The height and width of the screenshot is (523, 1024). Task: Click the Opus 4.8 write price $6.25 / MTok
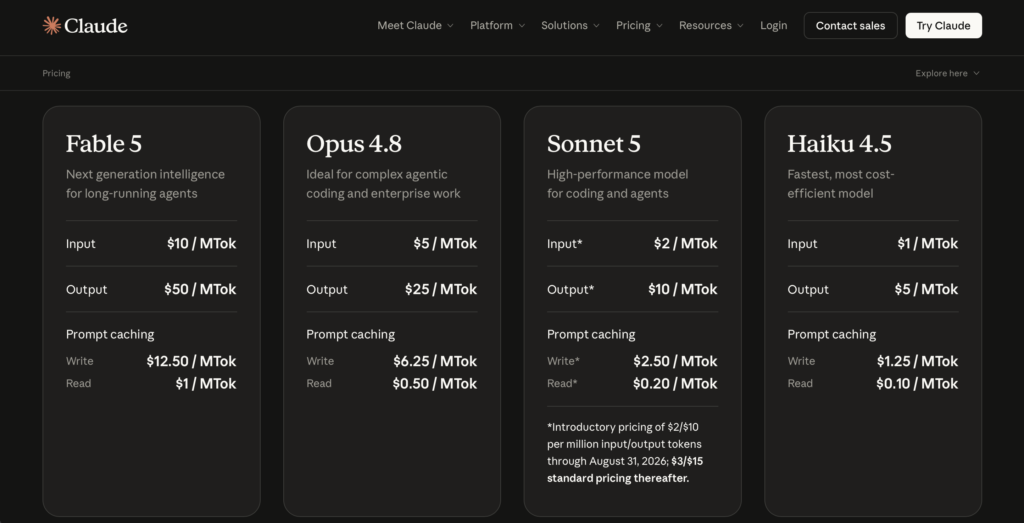(x=435, y=361)
